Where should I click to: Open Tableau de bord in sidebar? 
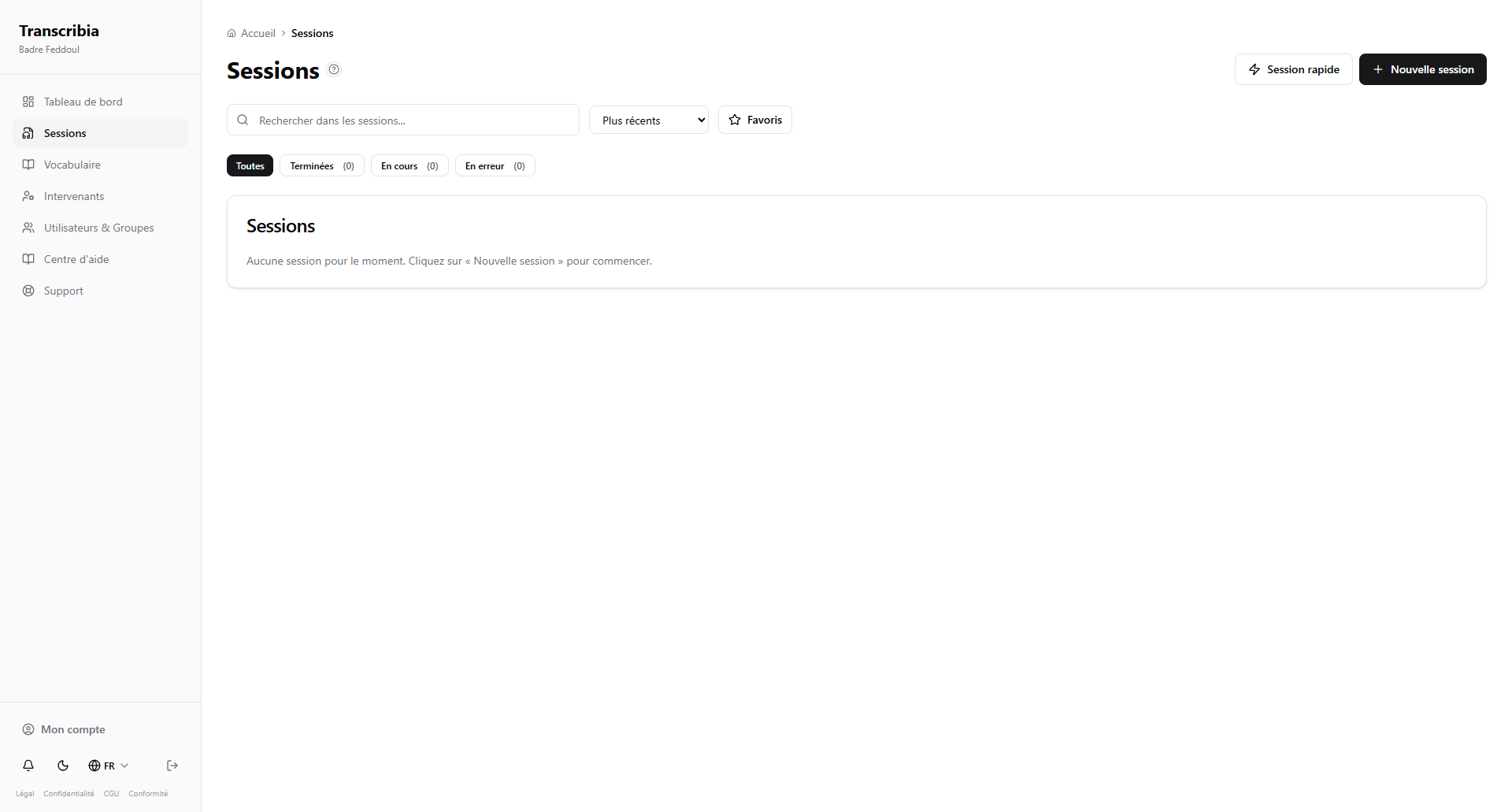pyautogui.click(x=100, y=102)
